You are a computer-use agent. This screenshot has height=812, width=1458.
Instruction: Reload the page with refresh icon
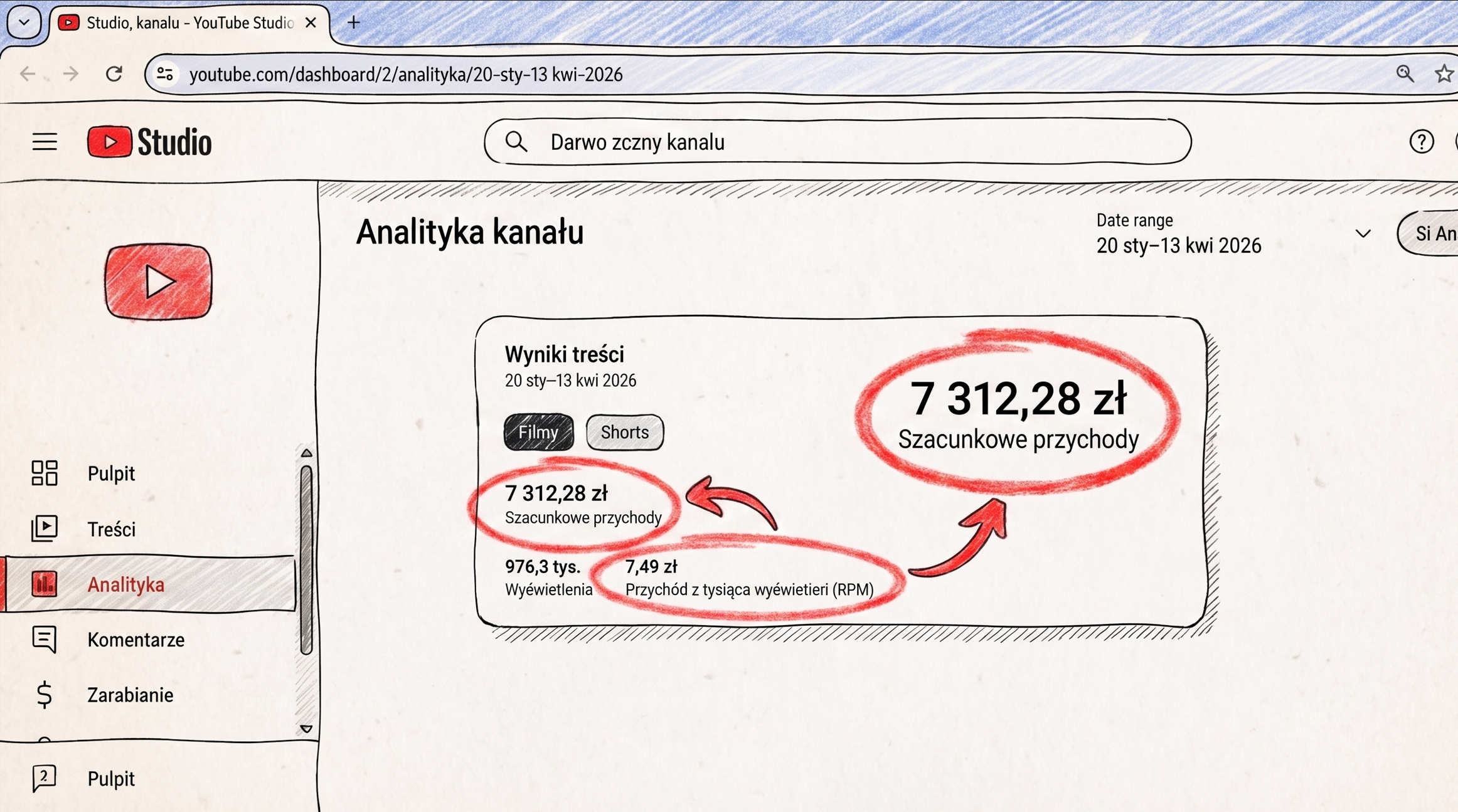tap(114, 74)
